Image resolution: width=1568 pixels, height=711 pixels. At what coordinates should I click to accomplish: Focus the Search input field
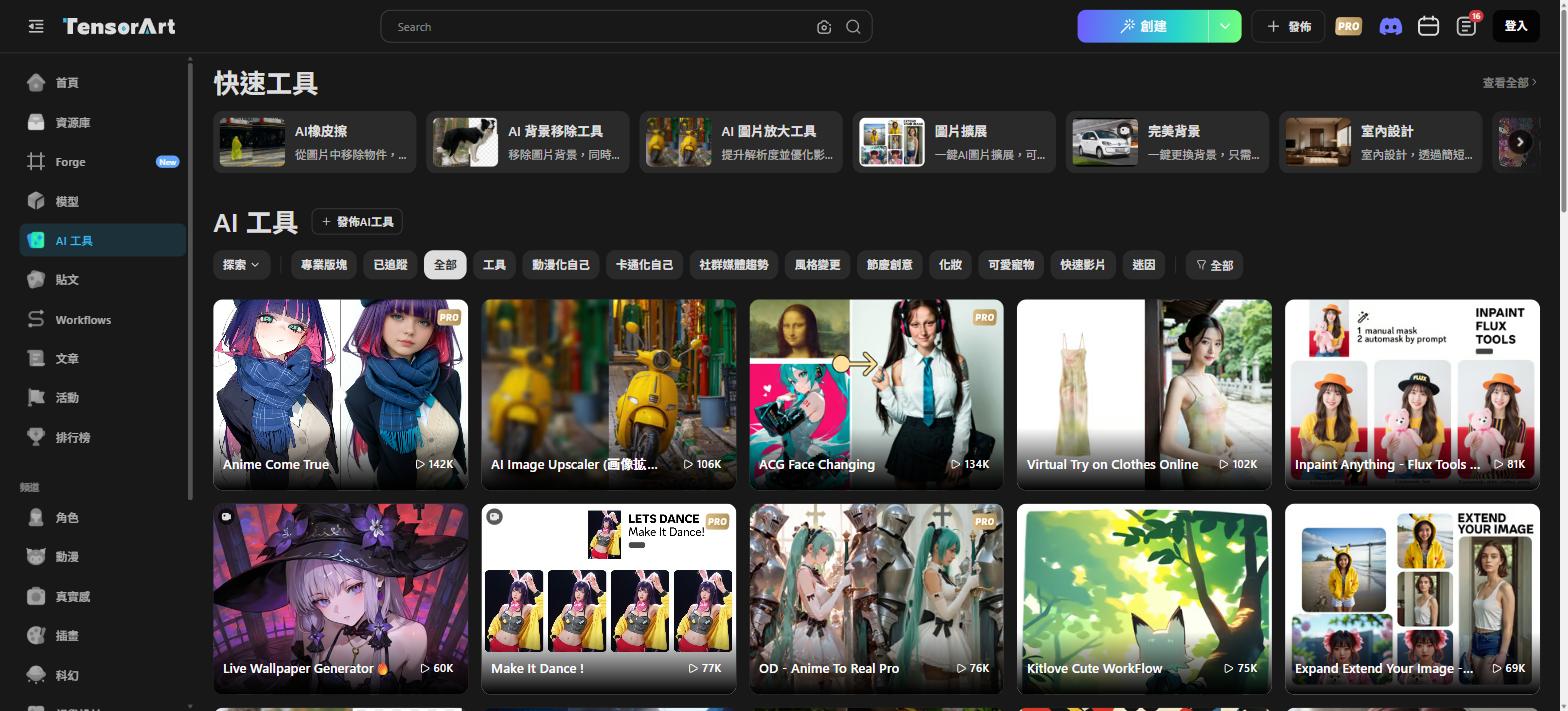pos(600,27)
